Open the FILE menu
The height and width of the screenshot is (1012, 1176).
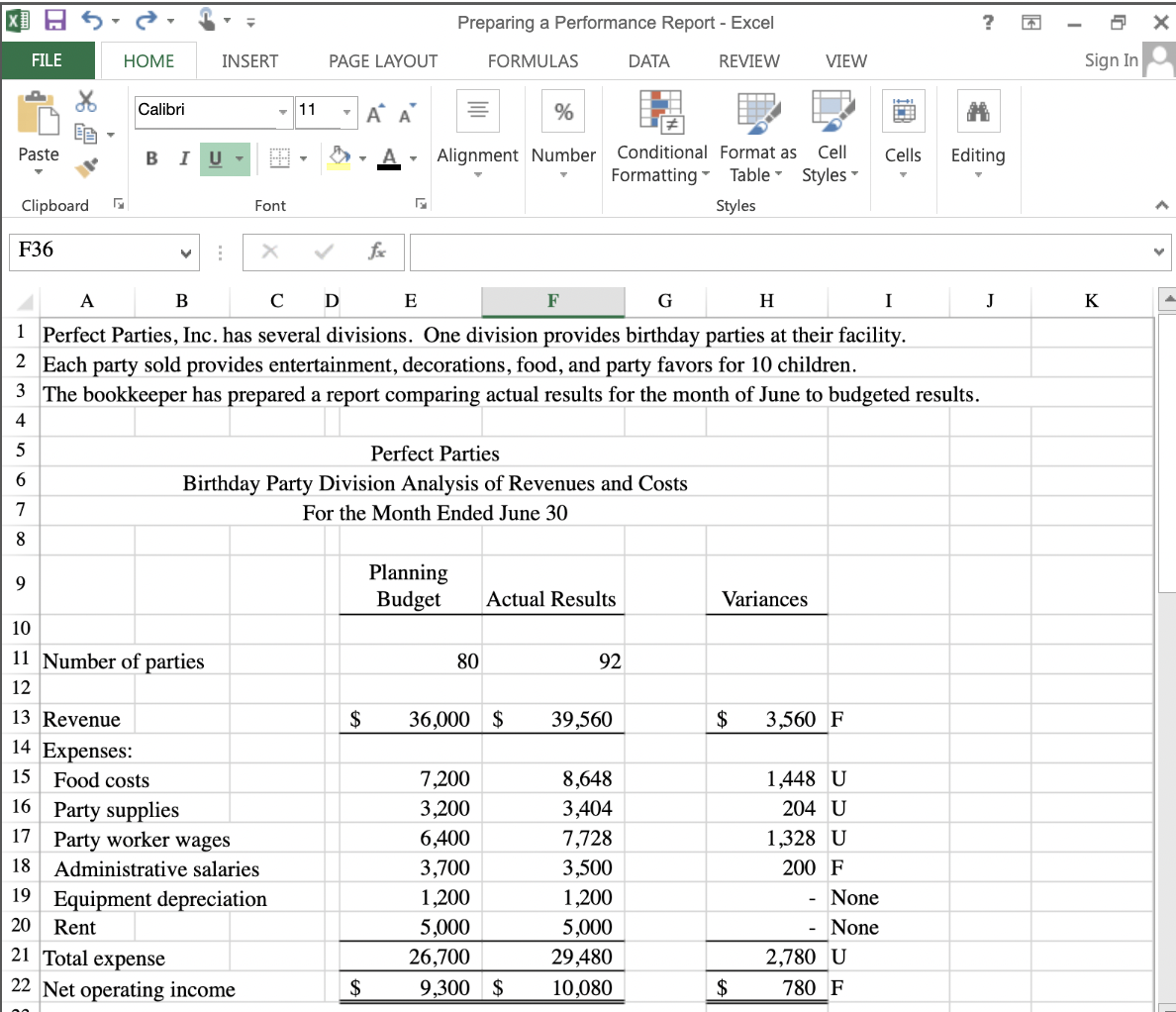tap(48, 60)
